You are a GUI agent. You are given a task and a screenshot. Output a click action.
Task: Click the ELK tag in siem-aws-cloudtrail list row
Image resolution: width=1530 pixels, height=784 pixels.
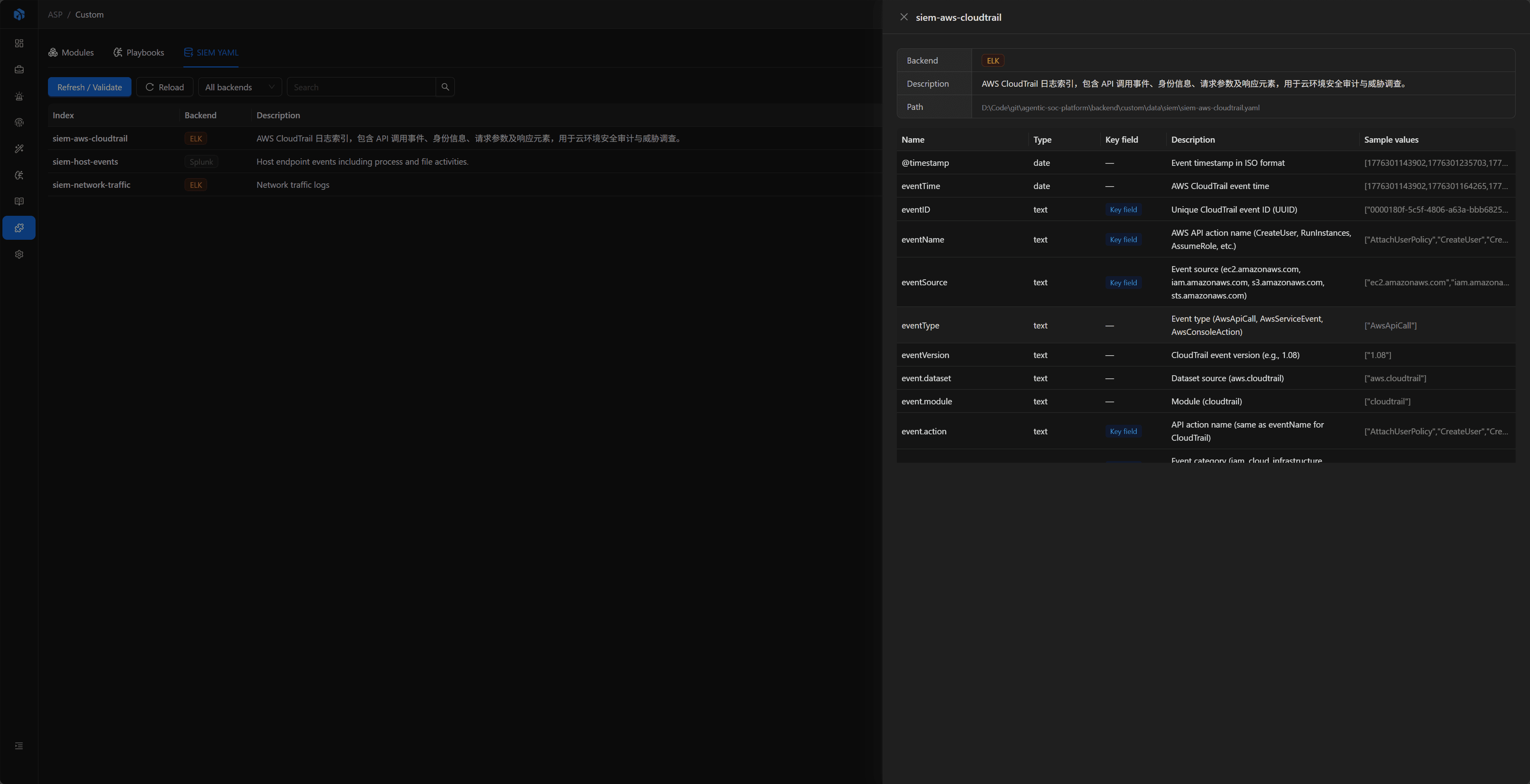pyautogui.click(x=196, y=138)
